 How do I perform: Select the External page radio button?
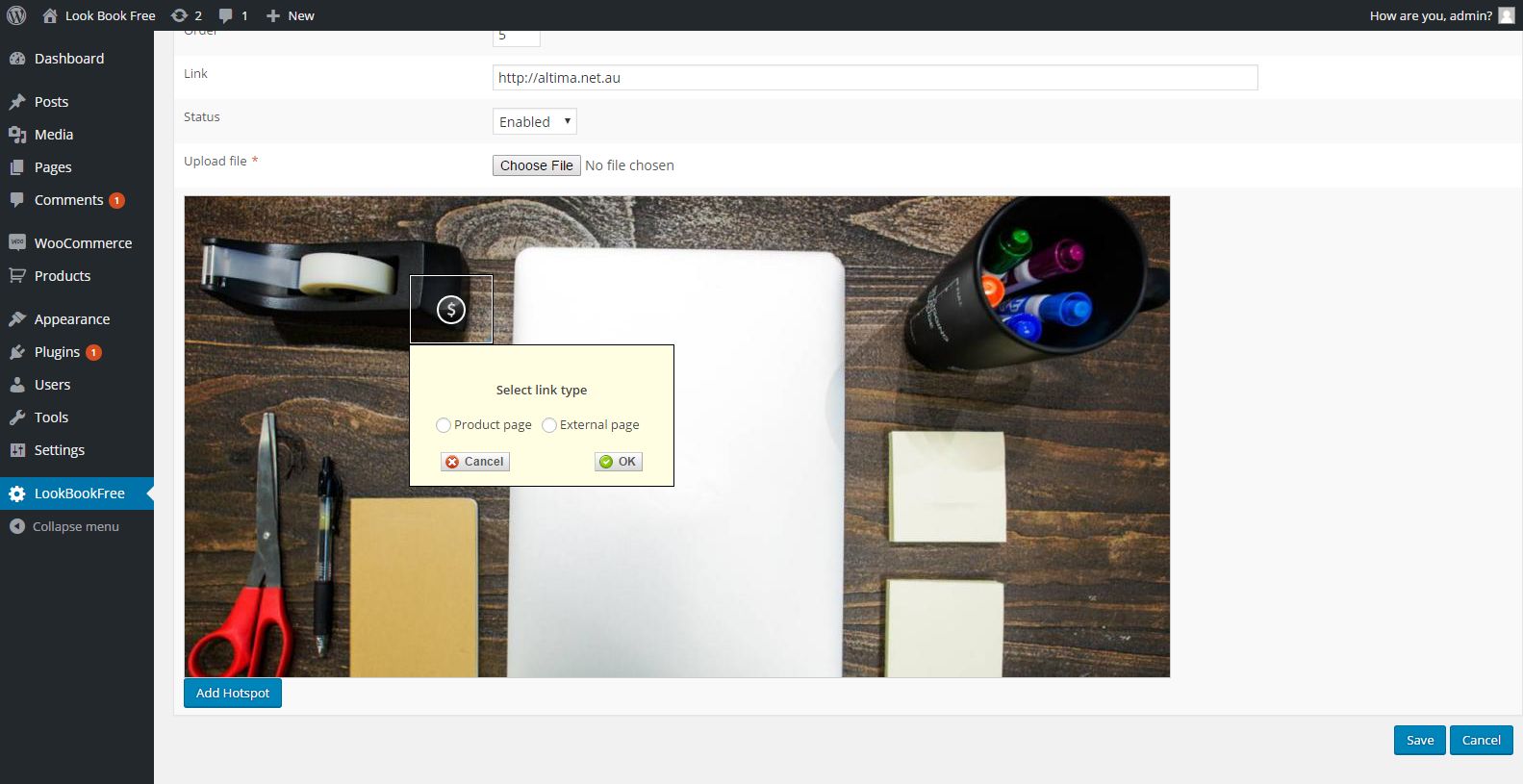[549, 425]
